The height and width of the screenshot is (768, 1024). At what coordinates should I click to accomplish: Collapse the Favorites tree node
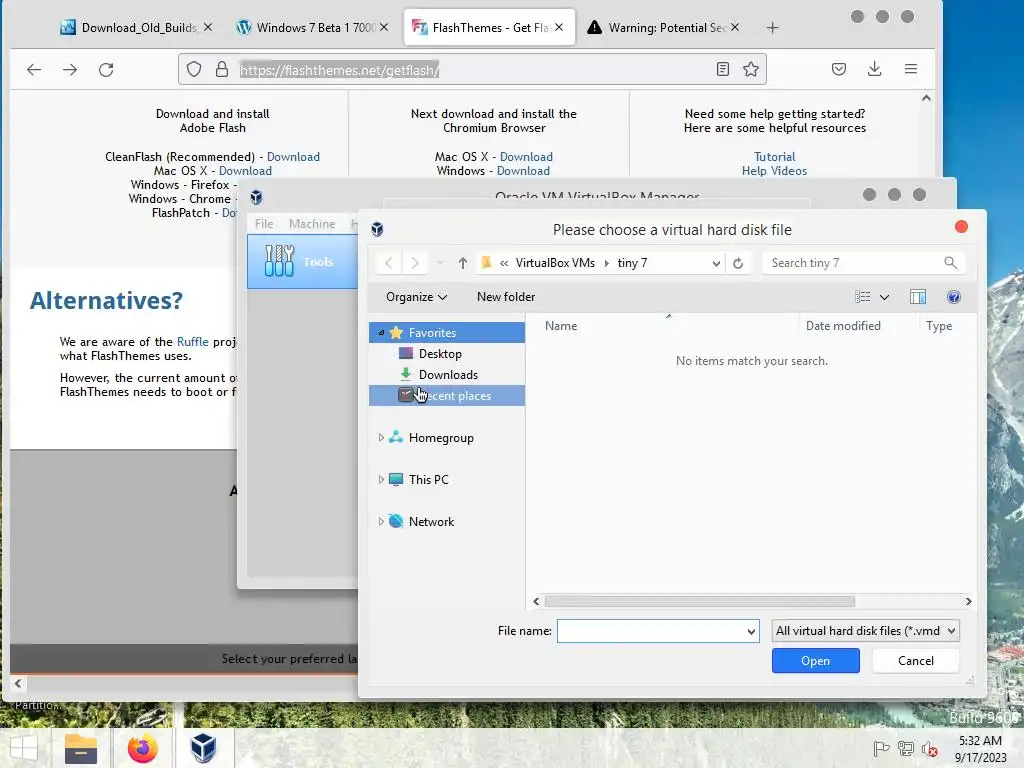click(x=381, y=332)
